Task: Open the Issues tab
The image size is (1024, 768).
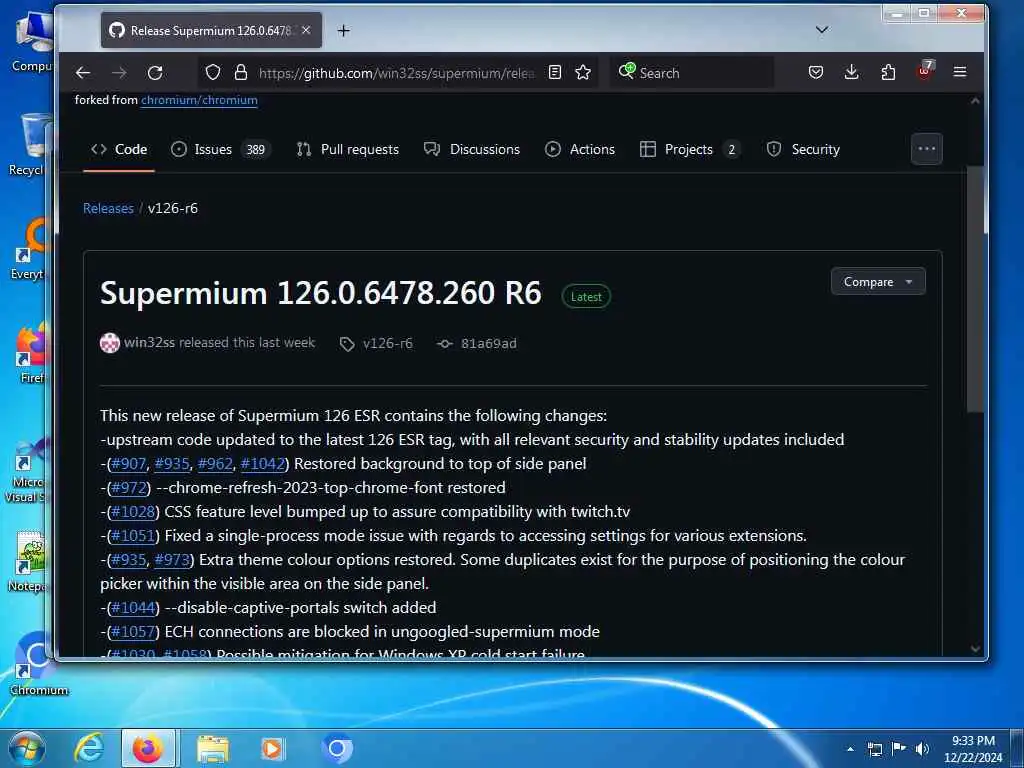Action: 220,150
